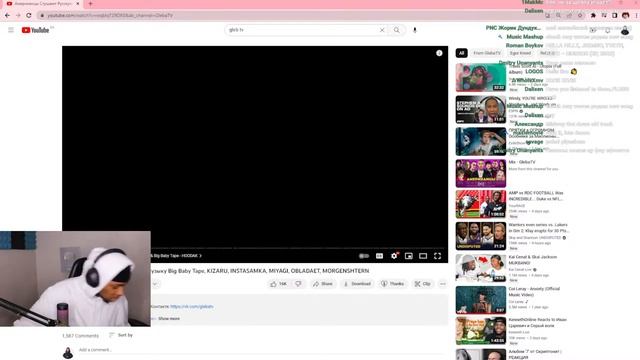Reload the page

[29, 16]
